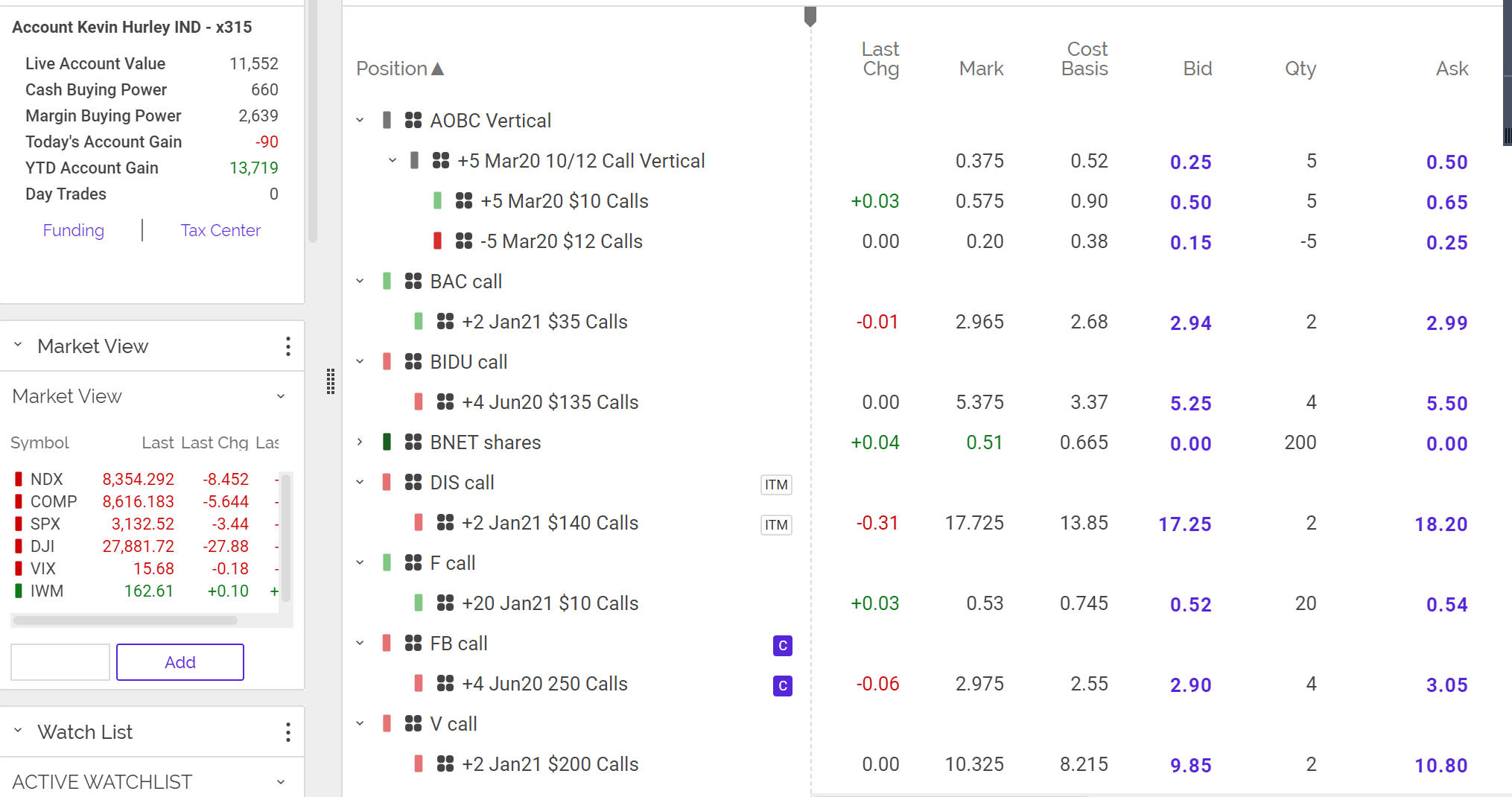Click the grid icon next to AOBC Vertical

(413, 120)
